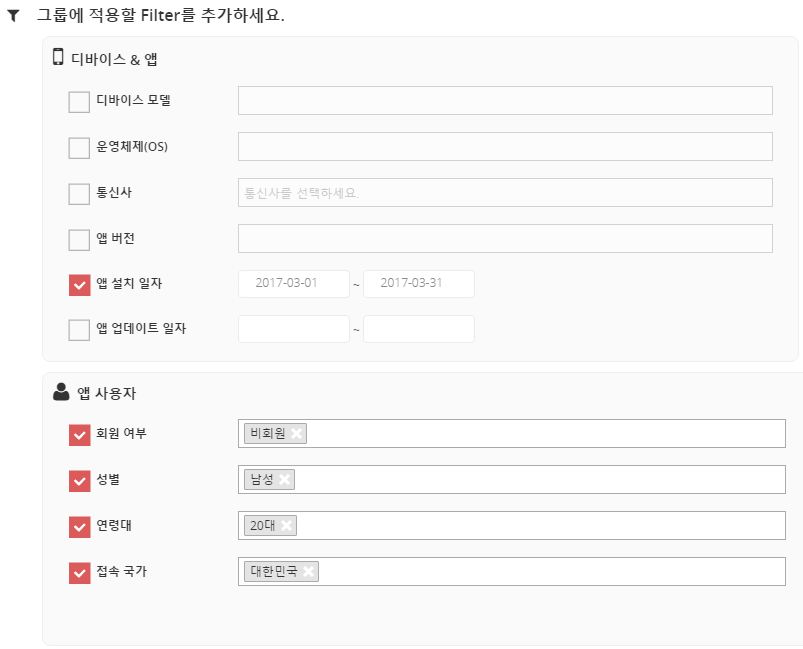Screen dimensions: 803x649
Task: Click the filter funnel icon
Action: coord(13,17)
